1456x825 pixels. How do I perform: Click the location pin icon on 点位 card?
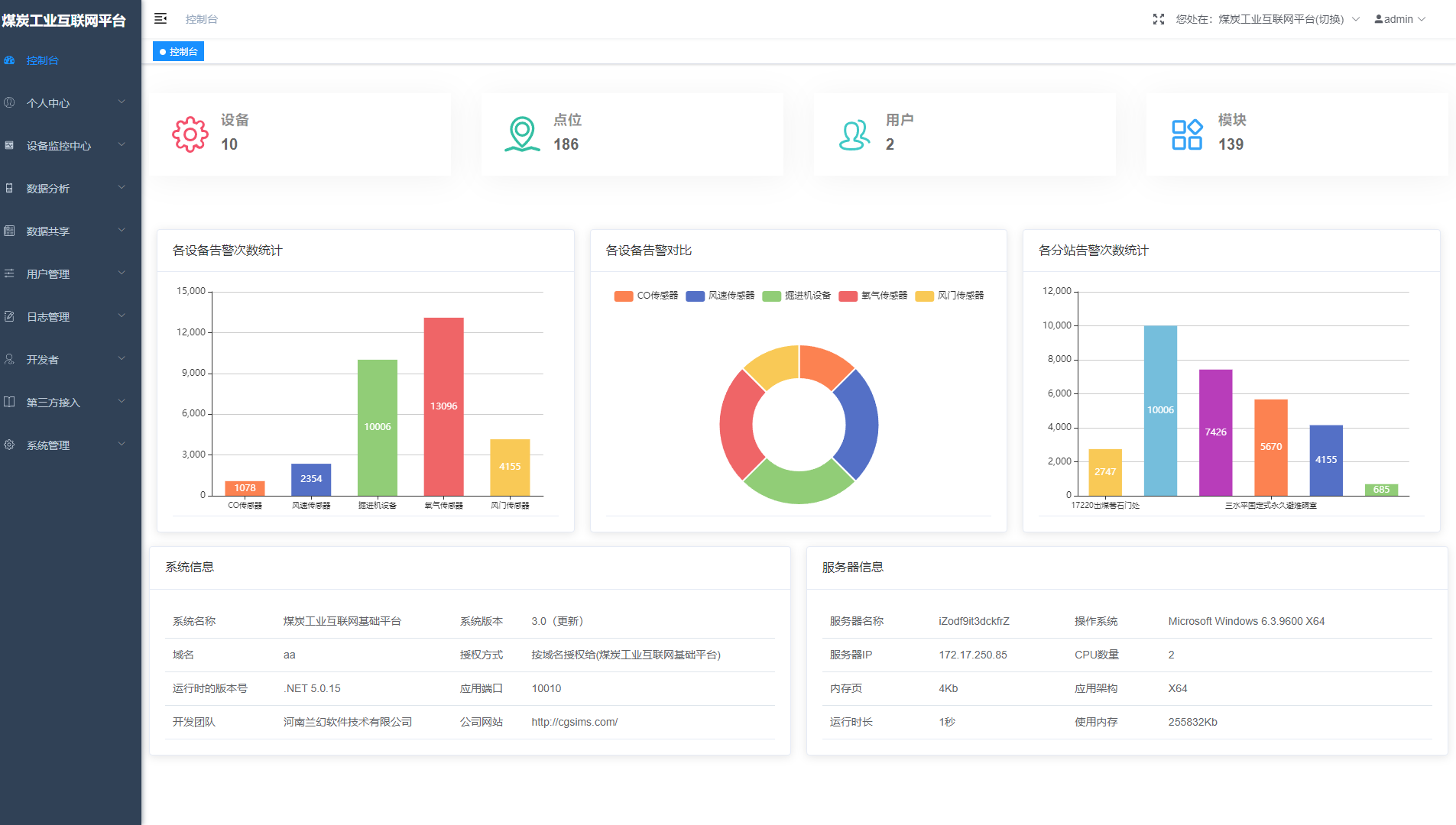(522, 133)
